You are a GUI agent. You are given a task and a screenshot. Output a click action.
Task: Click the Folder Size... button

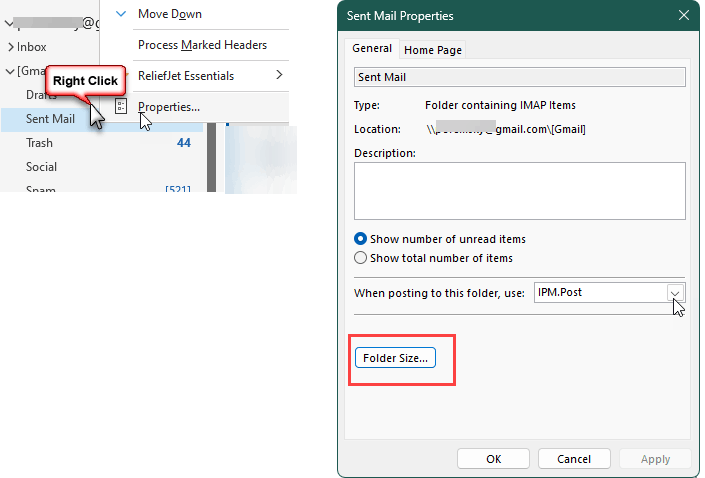click(395, 358)
